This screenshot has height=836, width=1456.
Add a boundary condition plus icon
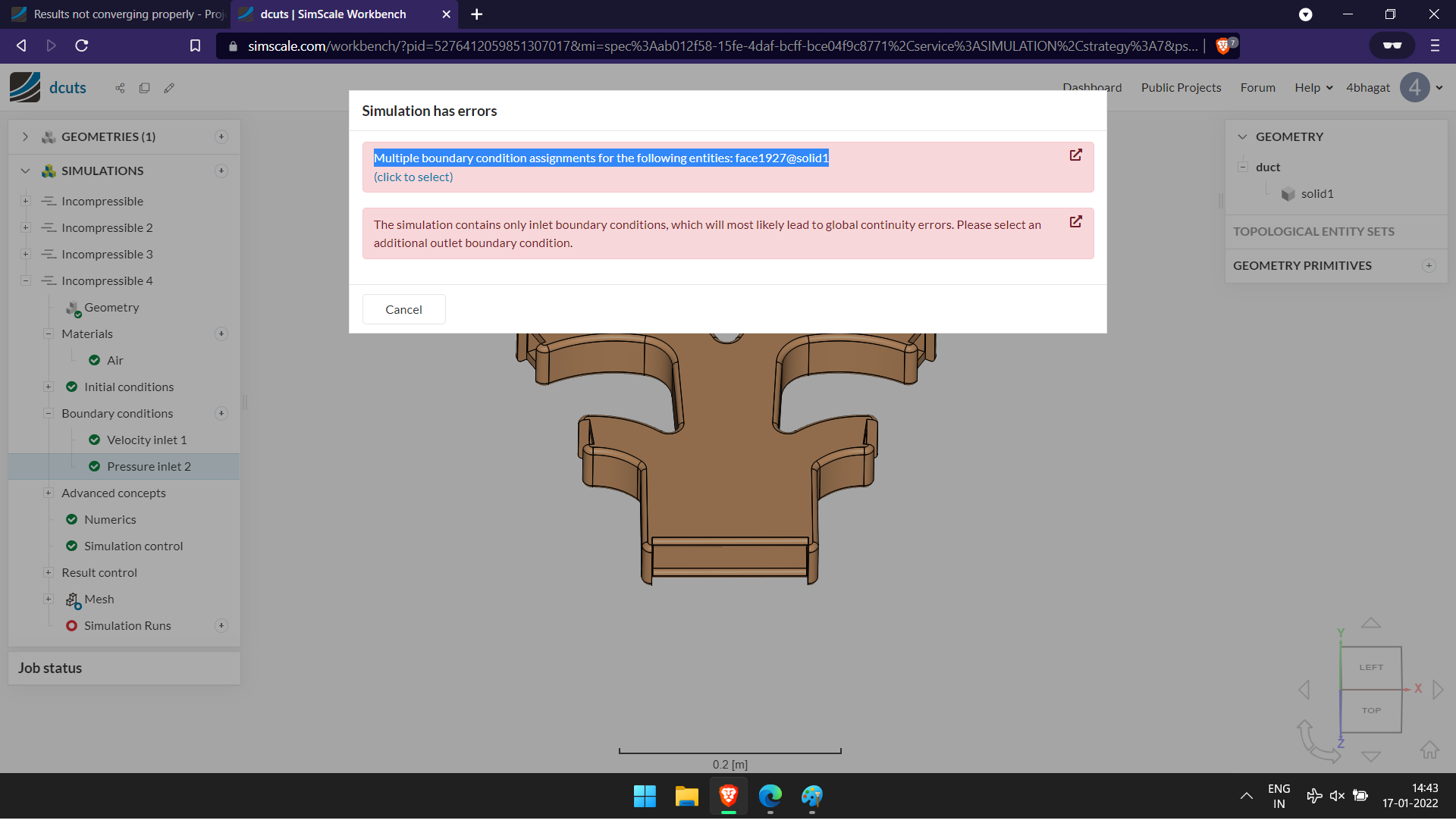(221, 414)
